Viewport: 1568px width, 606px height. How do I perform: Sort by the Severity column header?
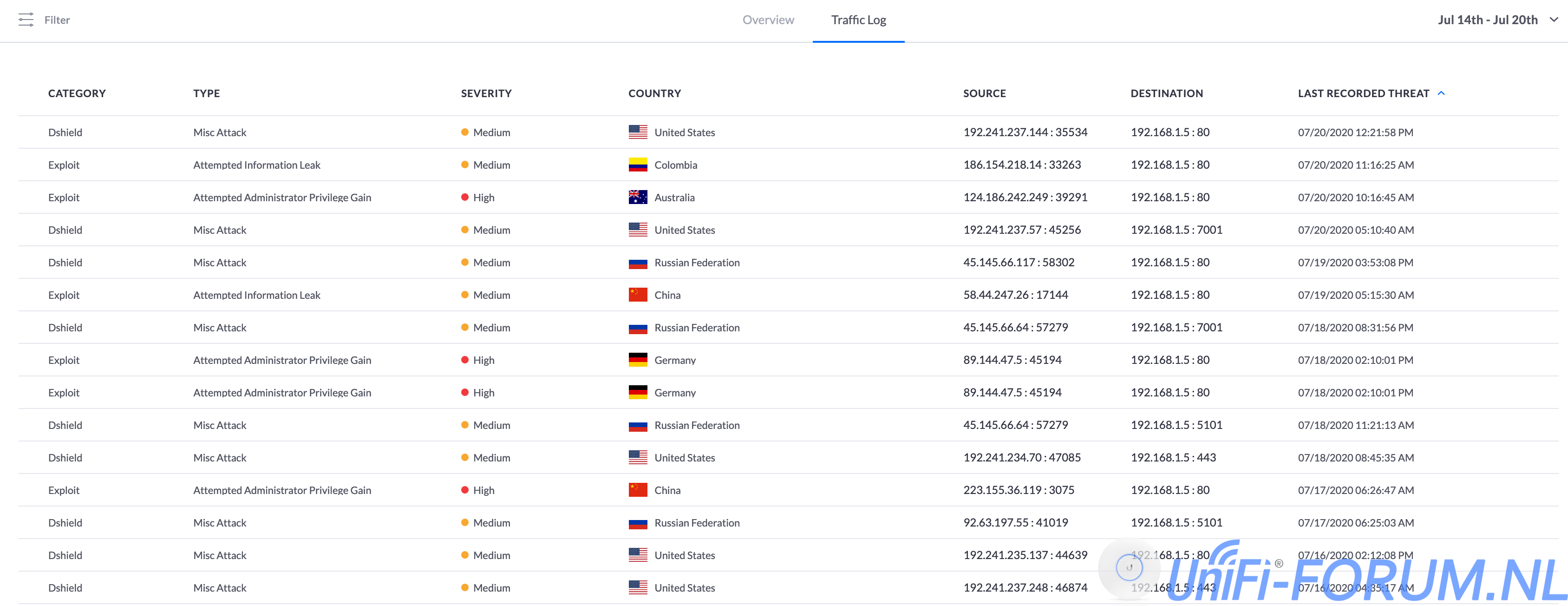coord(486,93)
